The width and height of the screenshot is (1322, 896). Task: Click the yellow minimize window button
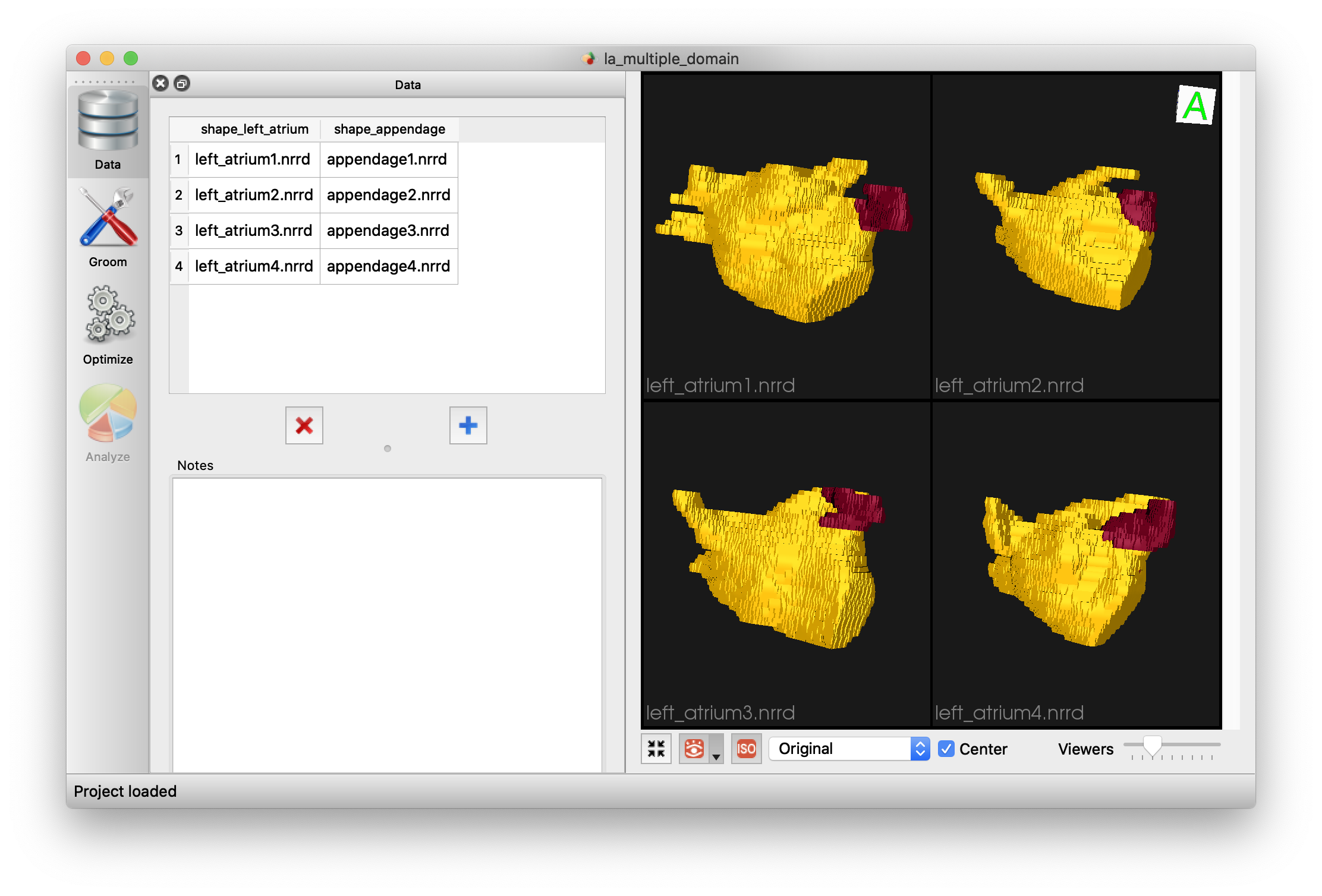coord(107,58)
